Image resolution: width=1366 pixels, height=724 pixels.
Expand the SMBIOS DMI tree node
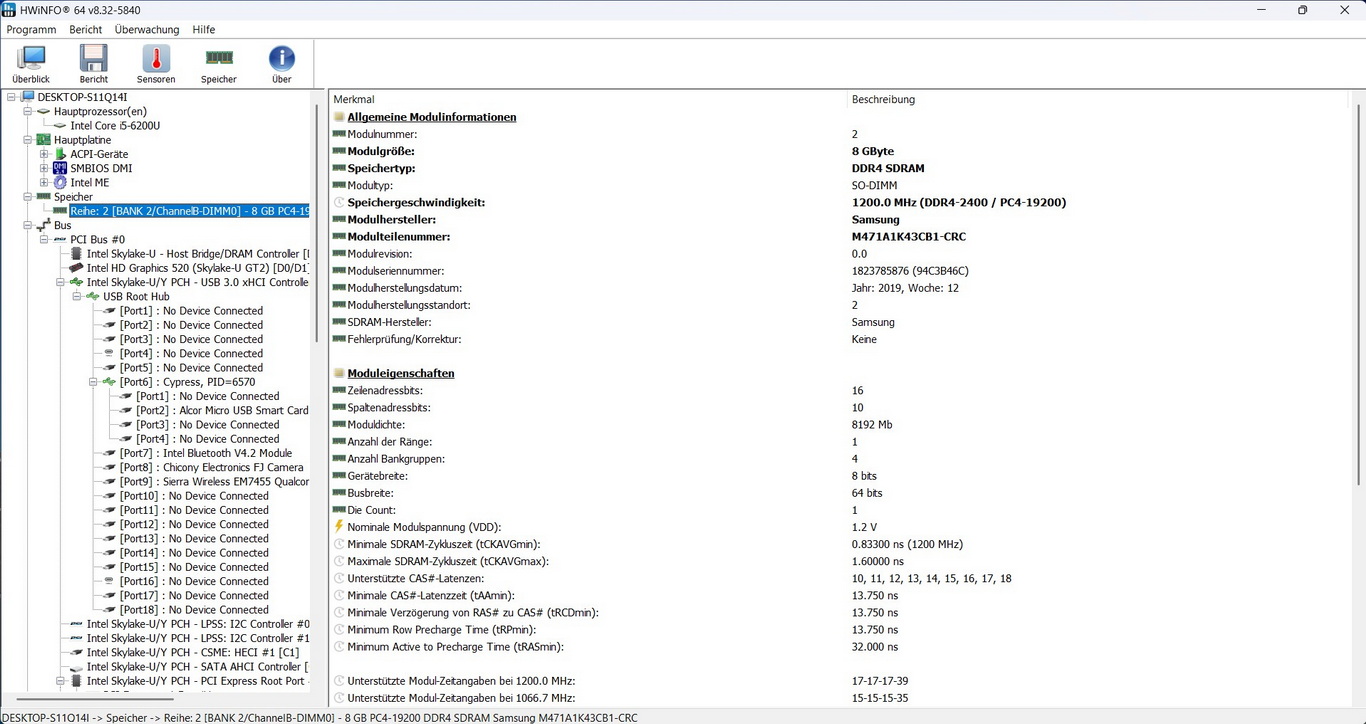[44, 169]
